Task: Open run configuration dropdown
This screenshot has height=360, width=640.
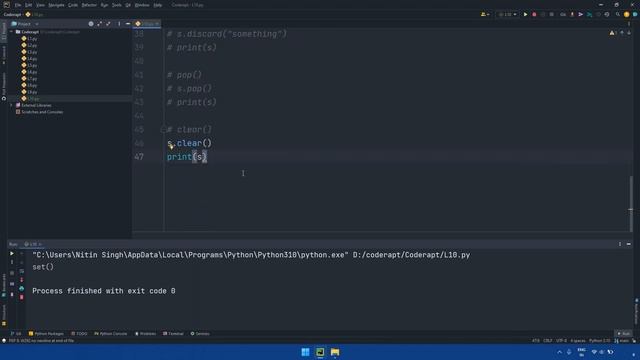Action: [507, 14]
